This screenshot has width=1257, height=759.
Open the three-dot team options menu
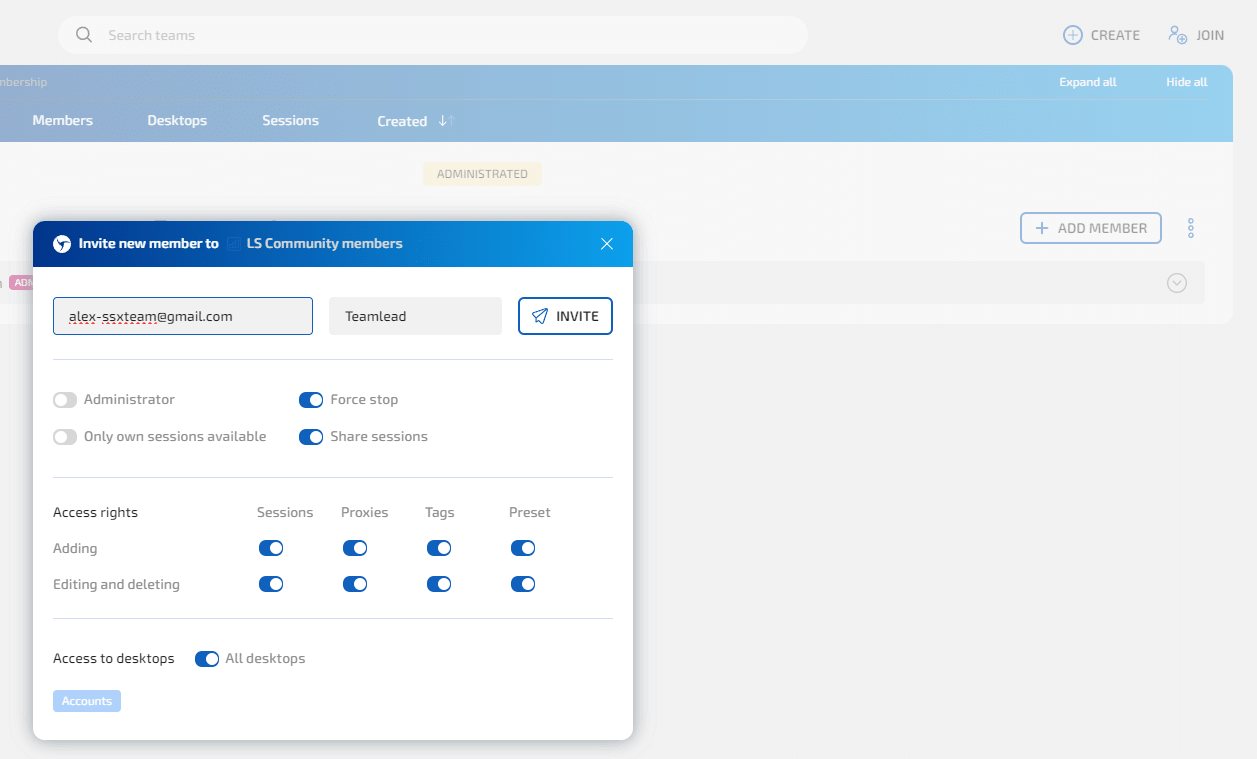coord(1191,228)
